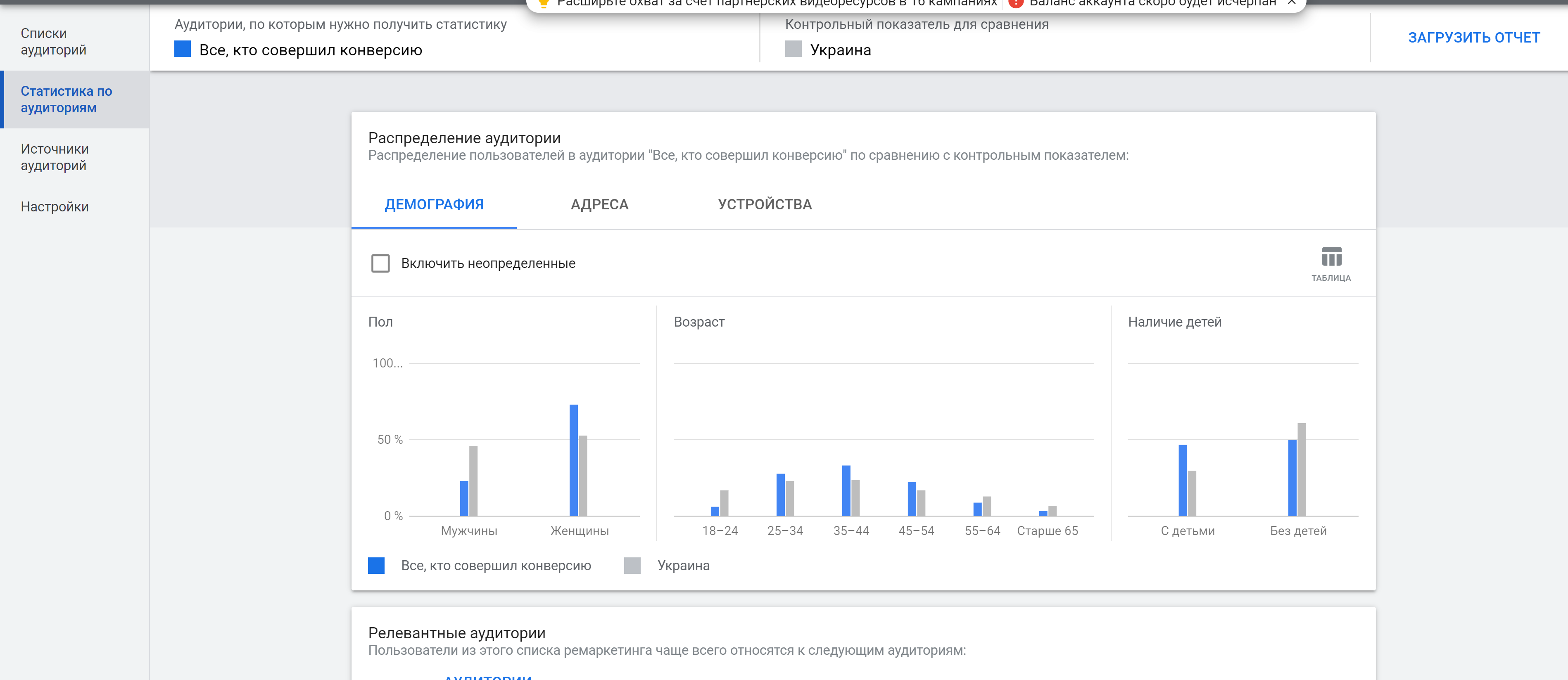Click blue swatch of audience selector at top
Screen dimensions: 1568x680
click(x=183, y=49)
